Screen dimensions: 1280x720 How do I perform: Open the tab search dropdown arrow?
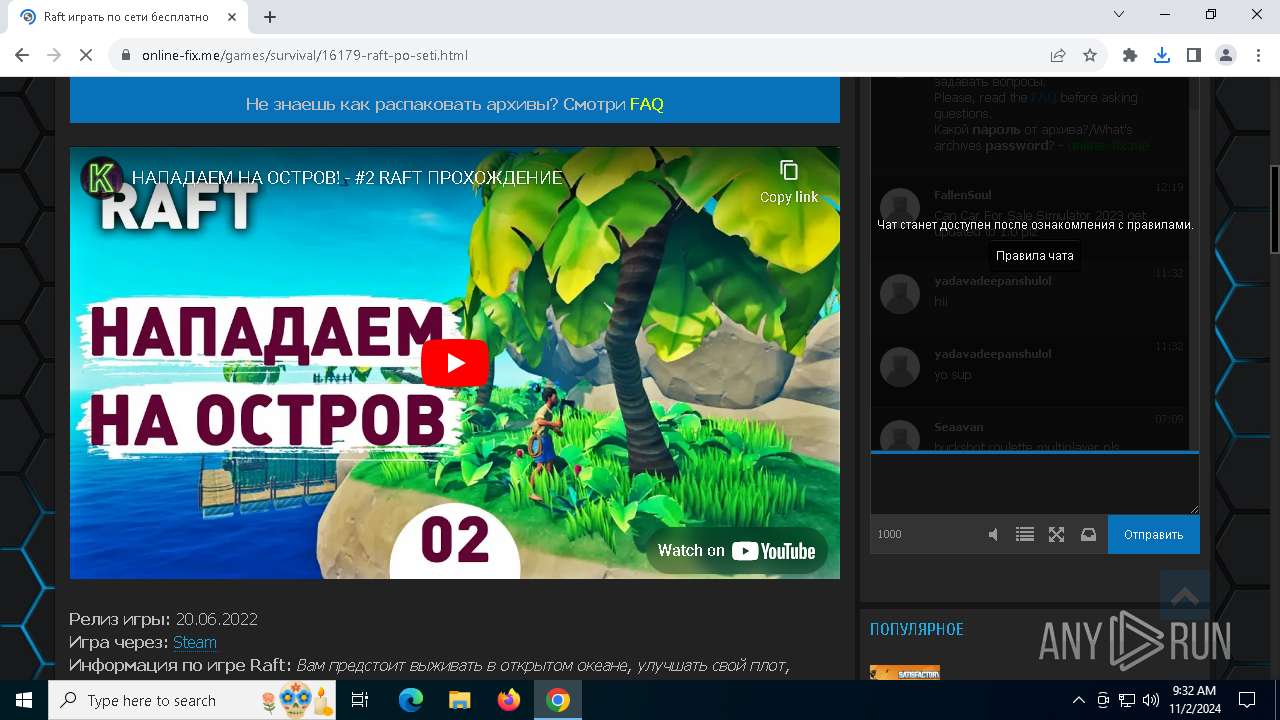(x=1120, y=14)
